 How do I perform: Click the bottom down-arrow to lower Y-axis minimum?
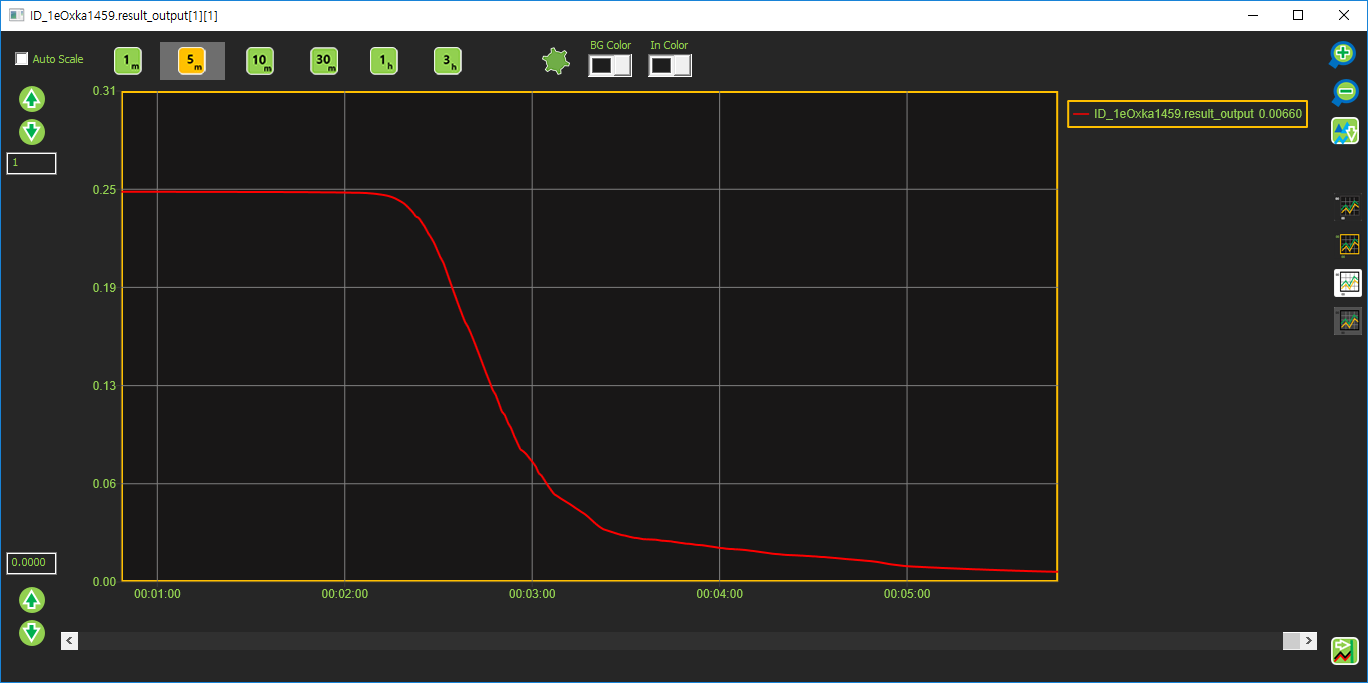pyautogui.click(x=32, y=632)
